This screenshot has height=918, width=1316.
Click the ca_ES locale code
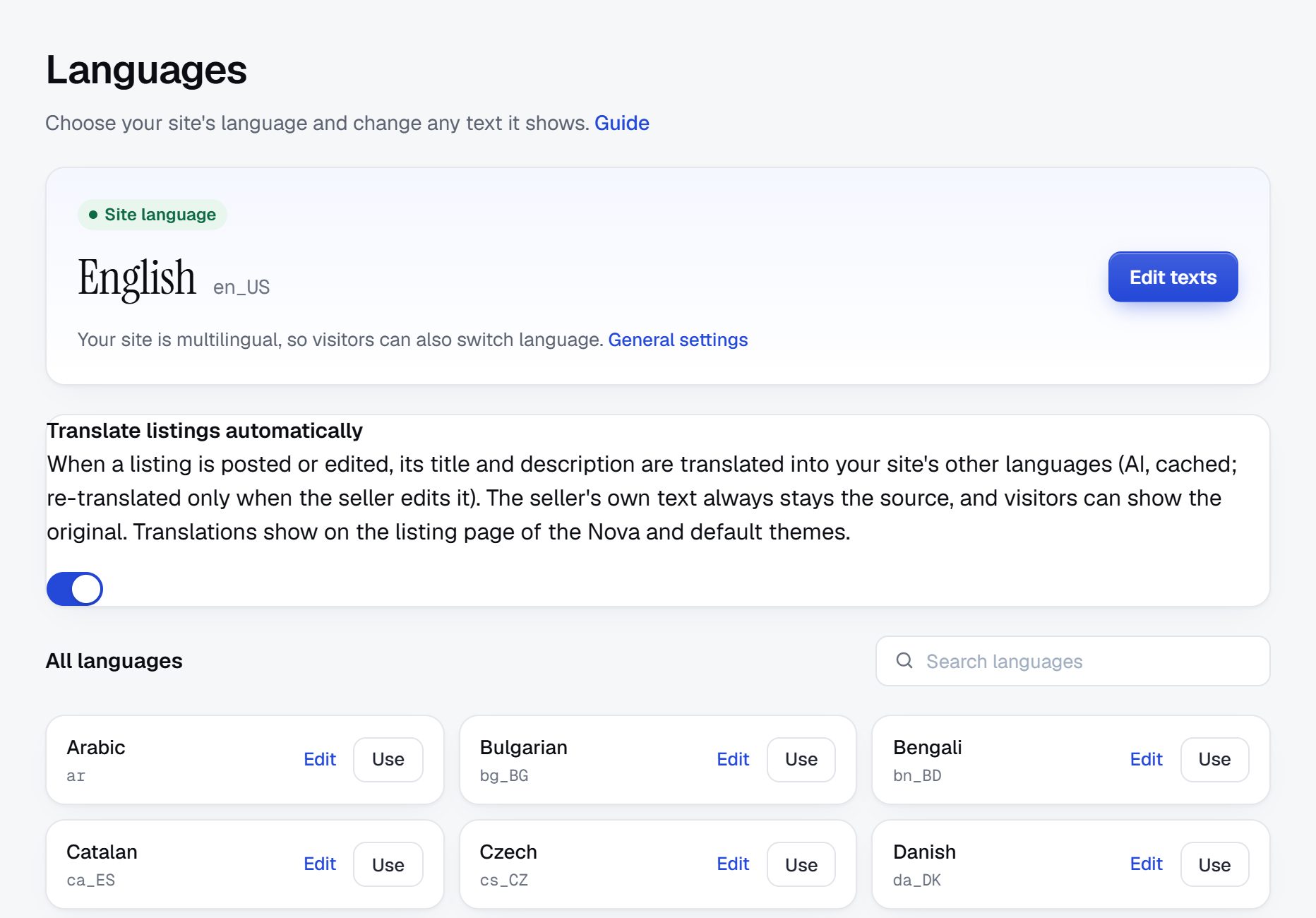tap(90, 880)
